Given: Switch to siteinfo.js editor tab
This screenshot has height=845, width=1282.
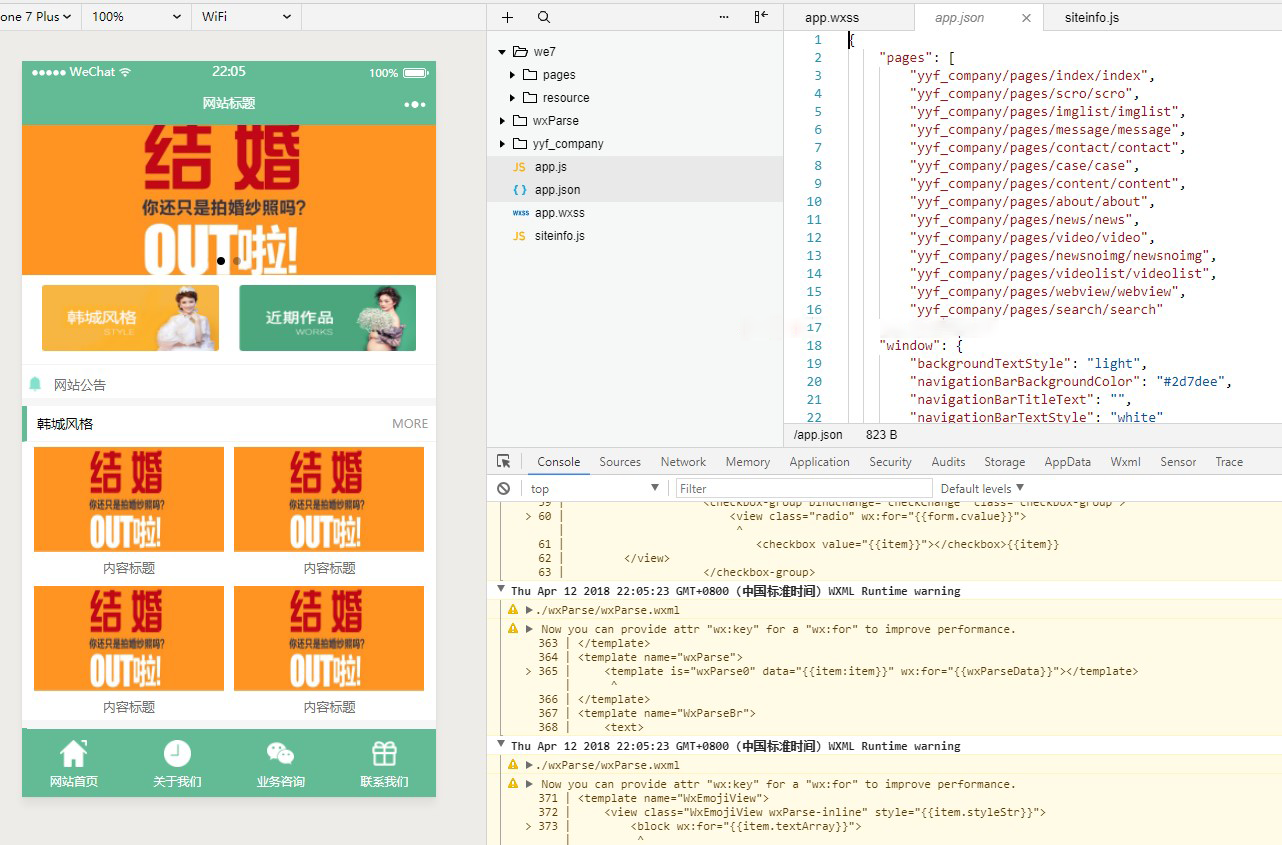Looking at the screenshot, I should 1092,18.
